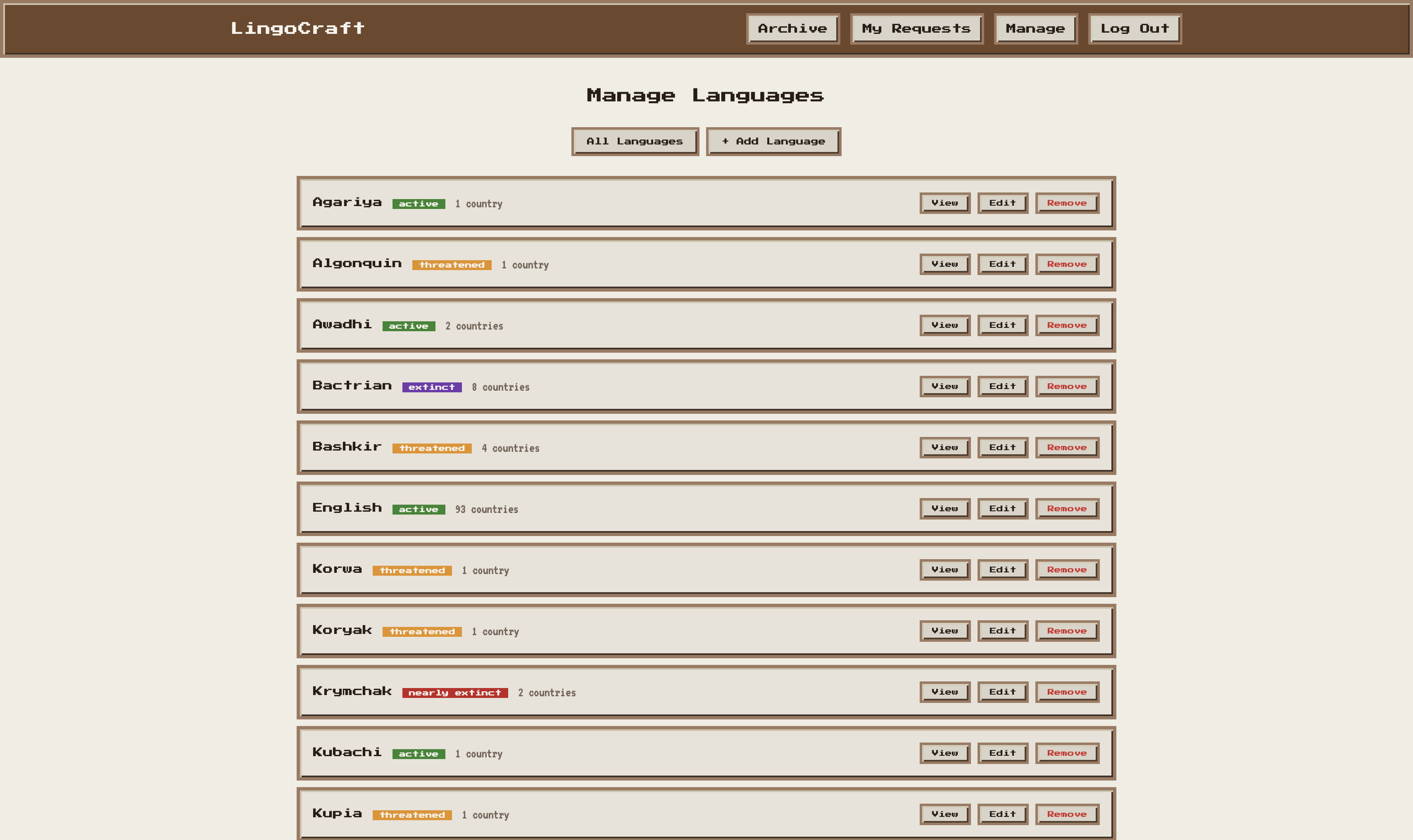The height and width of the screenshot is (840, 1413).
Task: Open the Manage navigation item
Action: click(x=1035, y=29)
